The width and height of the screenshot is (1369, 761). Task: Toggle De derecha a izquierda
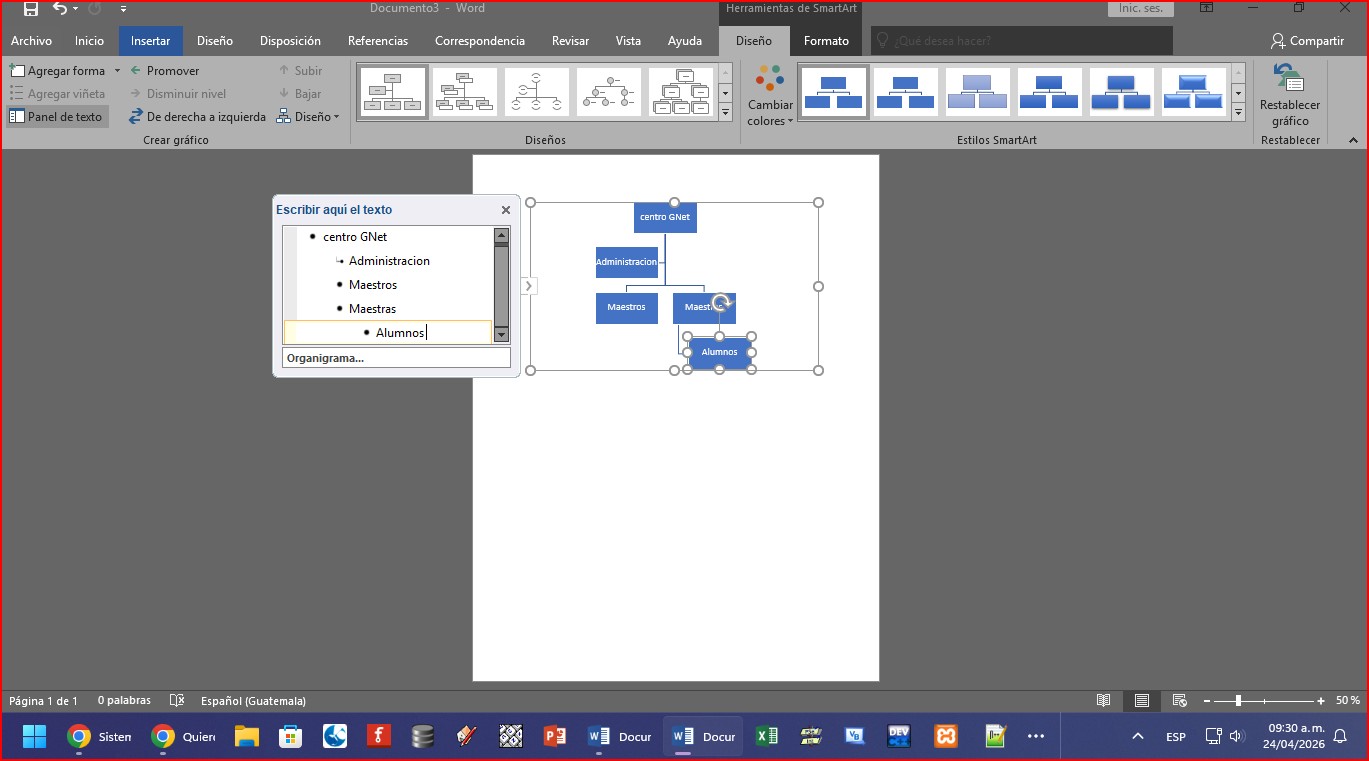tap(197, 117)
